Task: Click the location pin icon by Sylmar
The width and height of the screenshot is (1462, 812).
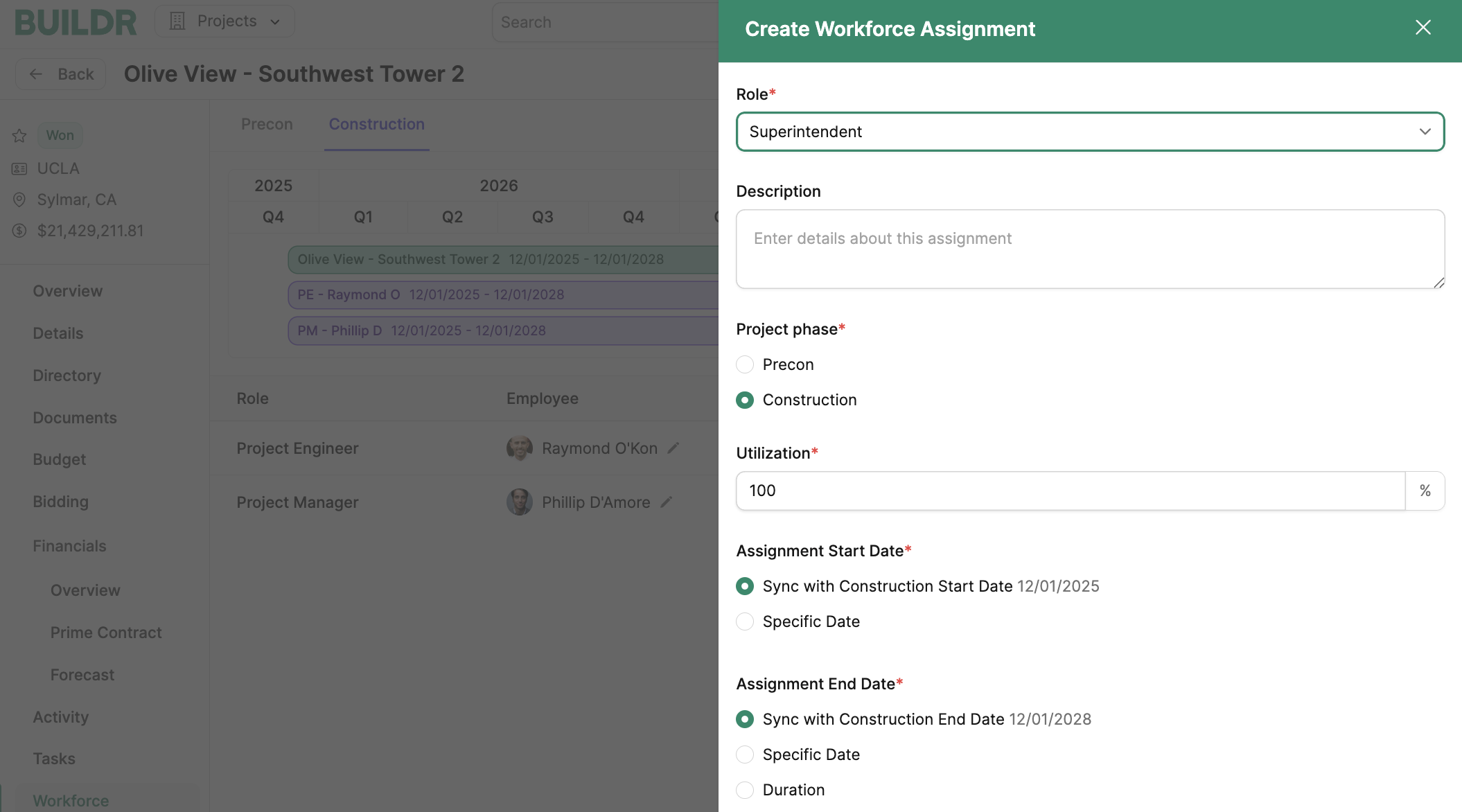Action: click(x=19, y=200)
